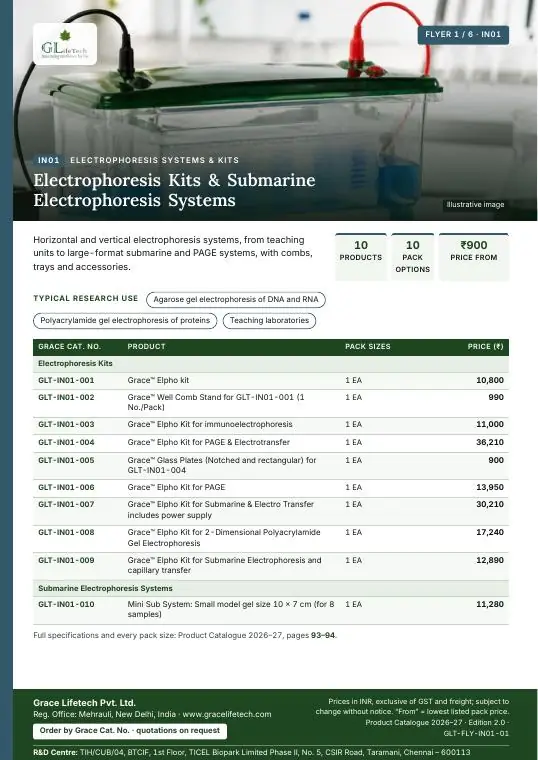The image size is (538, 760).
Task: Click the 'Prices in INR, exclusive of GST' note
Action: tap(412, 707)
